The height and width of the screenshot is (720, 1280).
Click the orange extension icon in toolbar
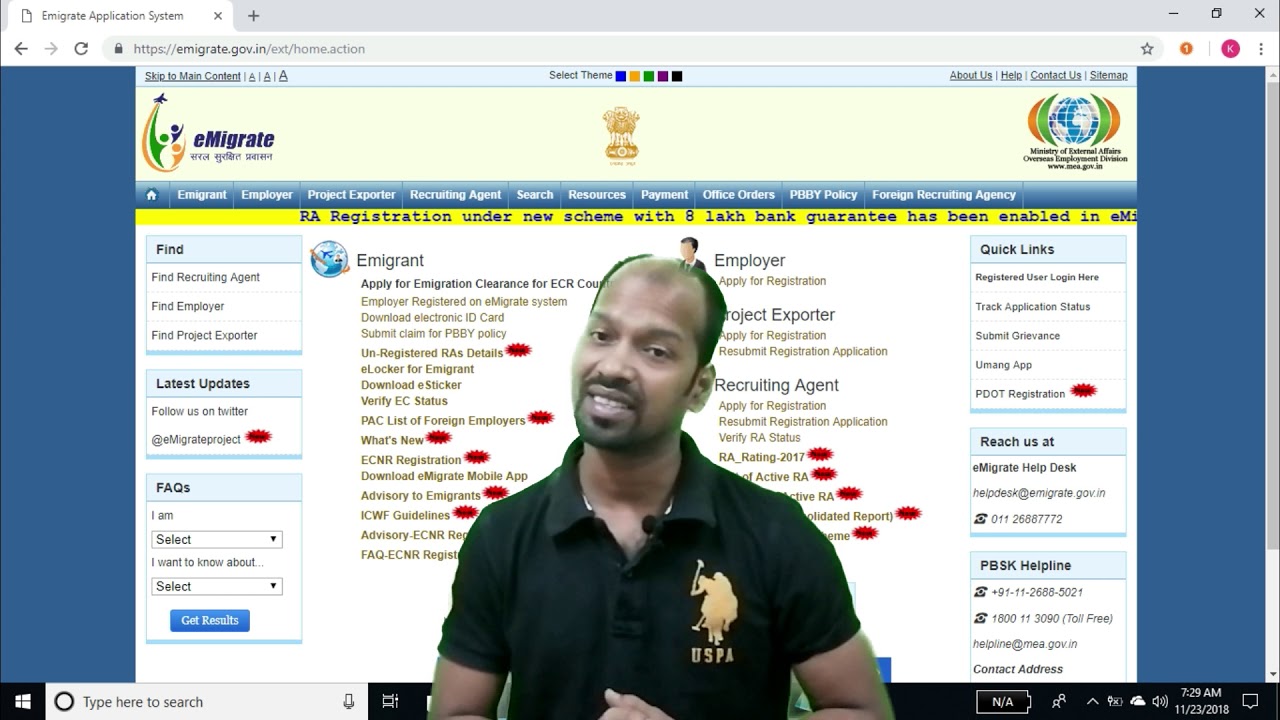1186,49
